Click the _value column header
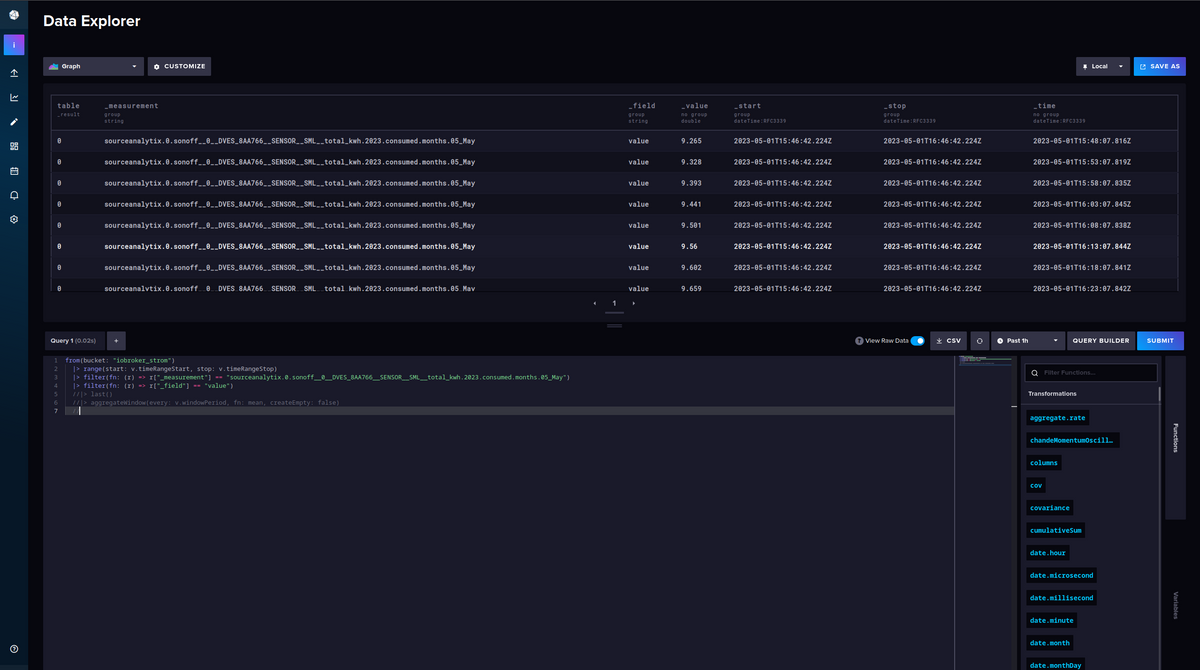The image size is (1200, 670). [695, 106]
